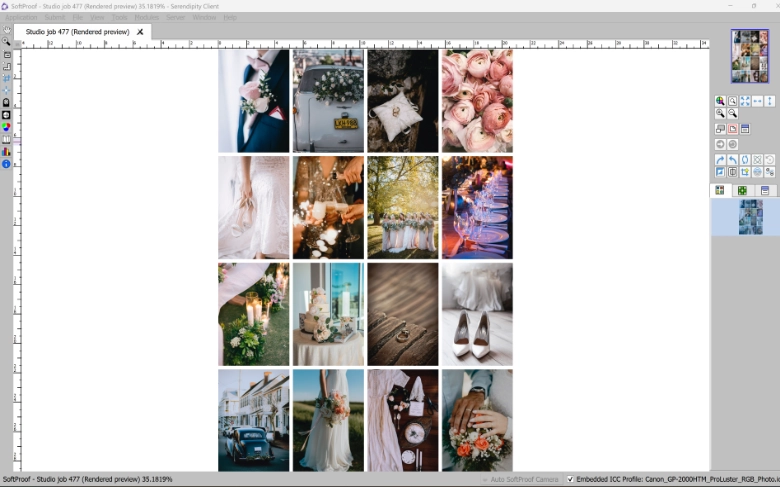The height and width of the screenshot is (487, 780).
Task: Open the color wheel tool in left toolbar
Action: click(x=7, y=127)
